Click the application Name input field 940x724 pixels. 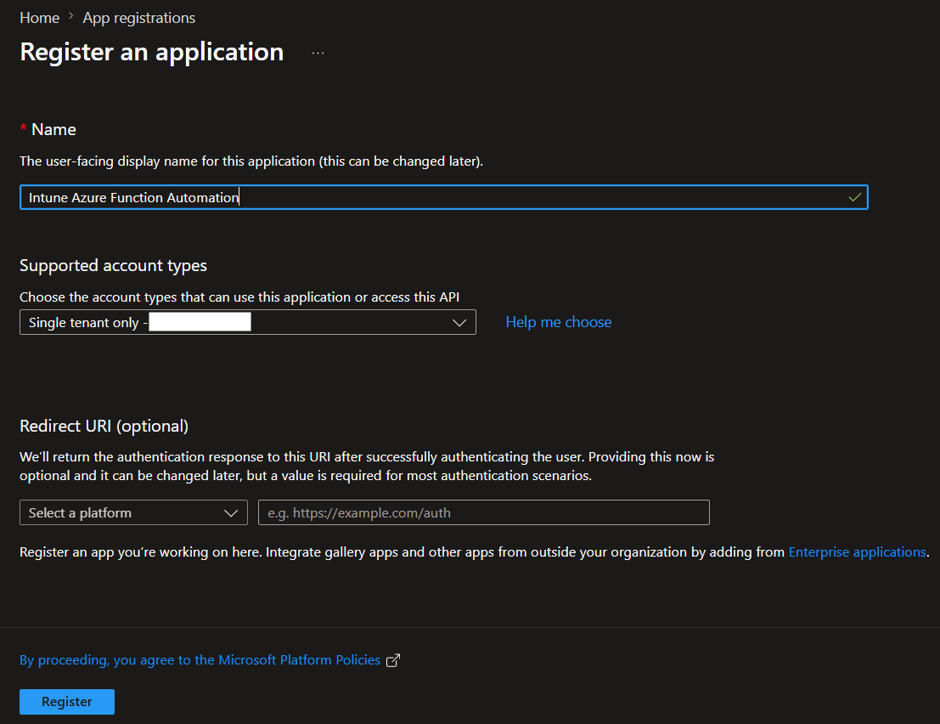444,197
